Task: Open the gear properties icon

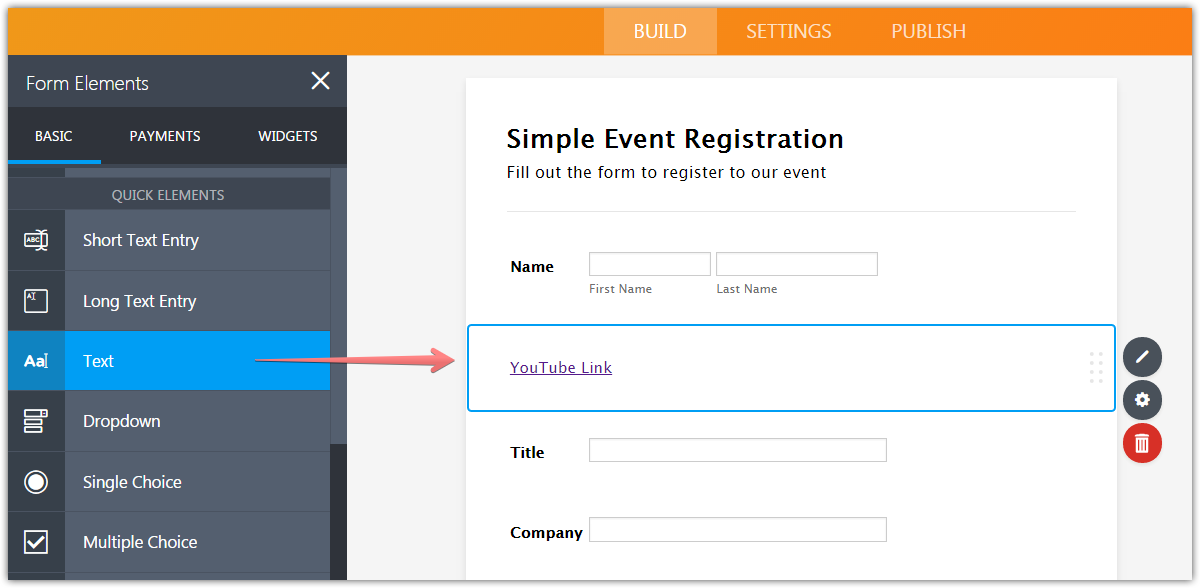Action: 1142,400
